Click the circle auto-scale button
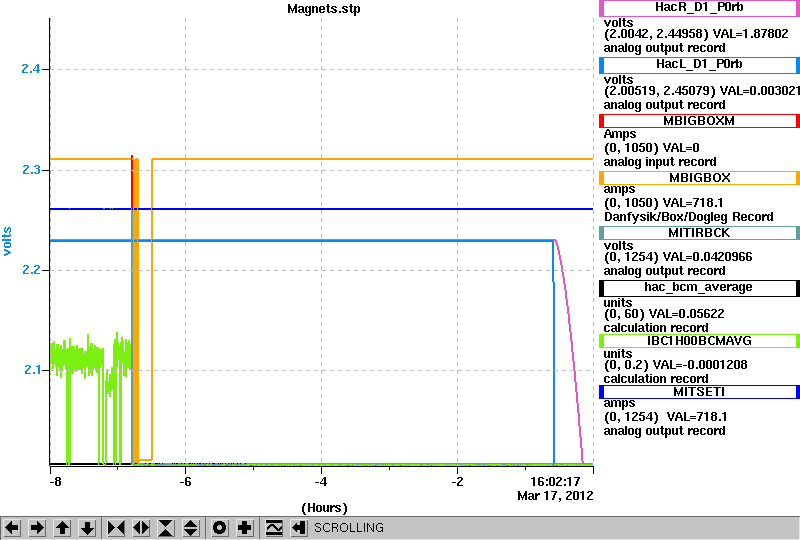 click(220, 528)
